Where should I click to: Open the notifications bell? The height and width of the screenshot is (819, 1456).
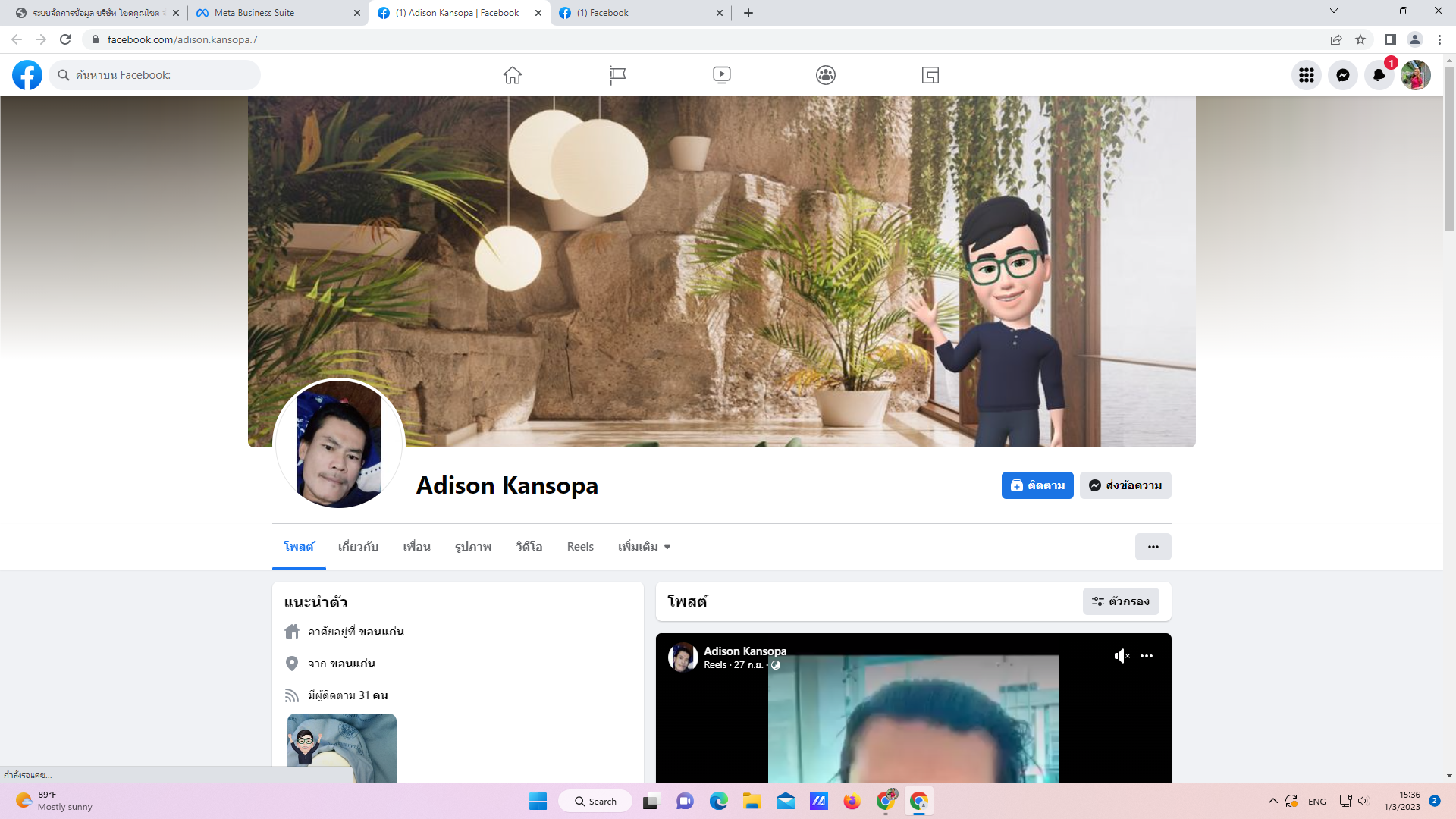pos(1379,75)
